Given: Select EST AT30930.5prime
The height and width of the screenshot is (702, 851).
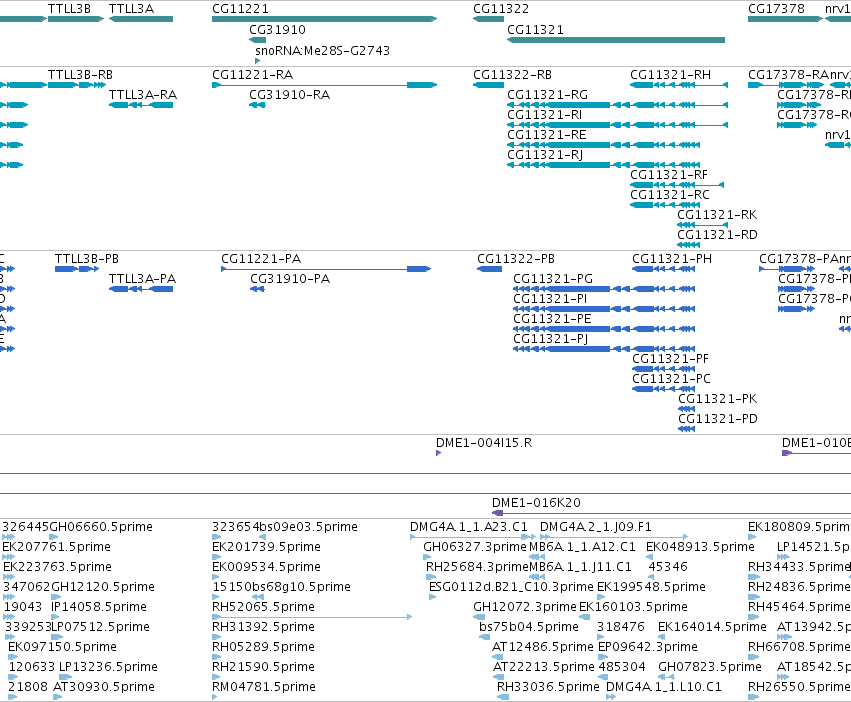Looking at the screenshot, I should [x=104, y=687].
